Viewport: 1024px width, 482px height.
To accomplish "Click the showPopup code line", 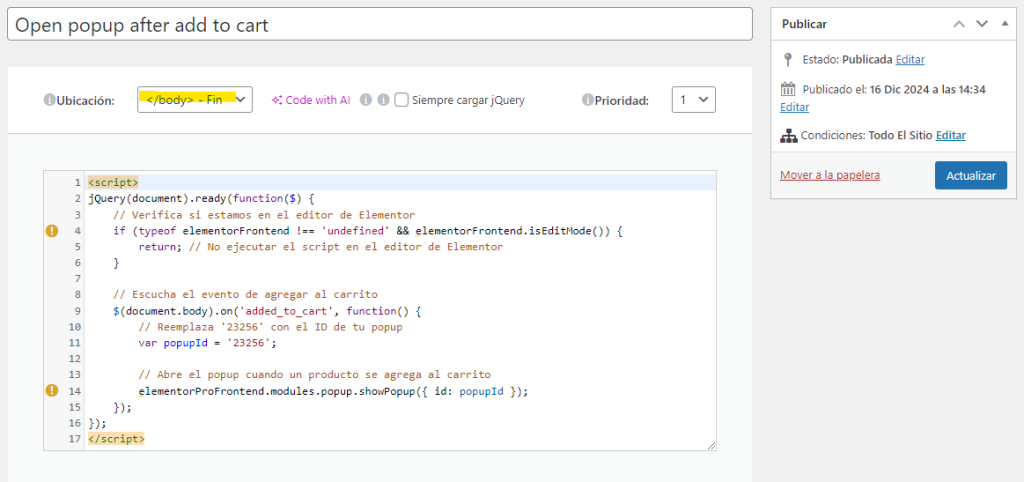I will point(332,391).
